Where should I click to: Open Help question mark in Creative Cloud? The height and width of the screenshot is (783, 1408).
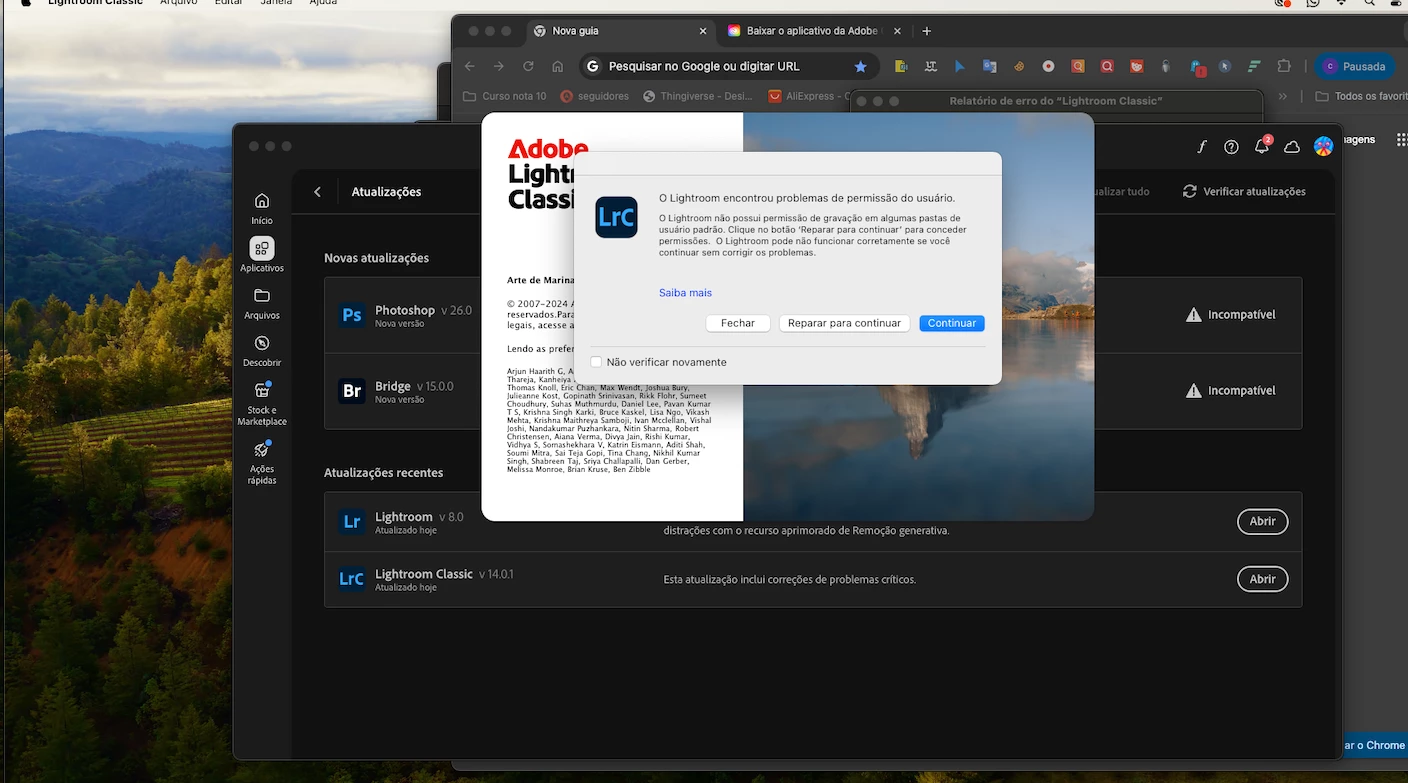click(x=1231, y=147)
